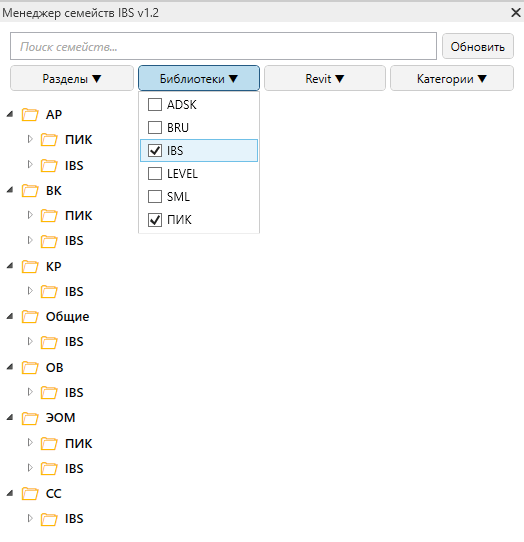Click the Обновить button
The image size is (524, 542).
tap(478, 46)
